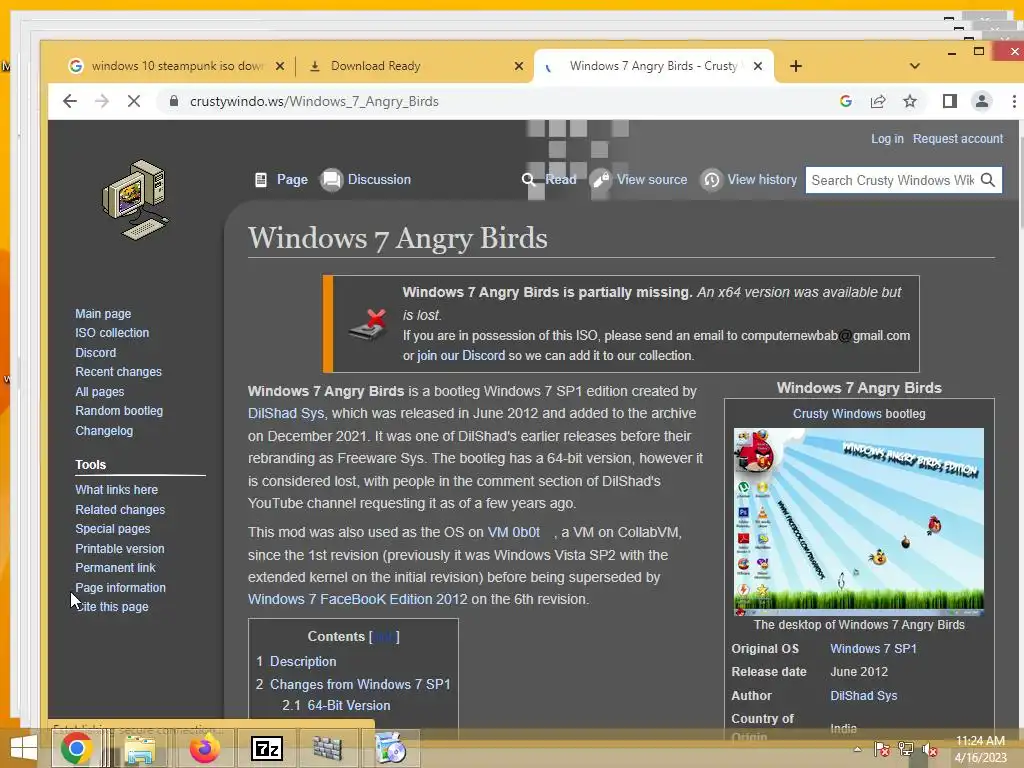This screenshot has height=768, width=1024.
Task: Open ISO collection link
Action: [112, 332]
